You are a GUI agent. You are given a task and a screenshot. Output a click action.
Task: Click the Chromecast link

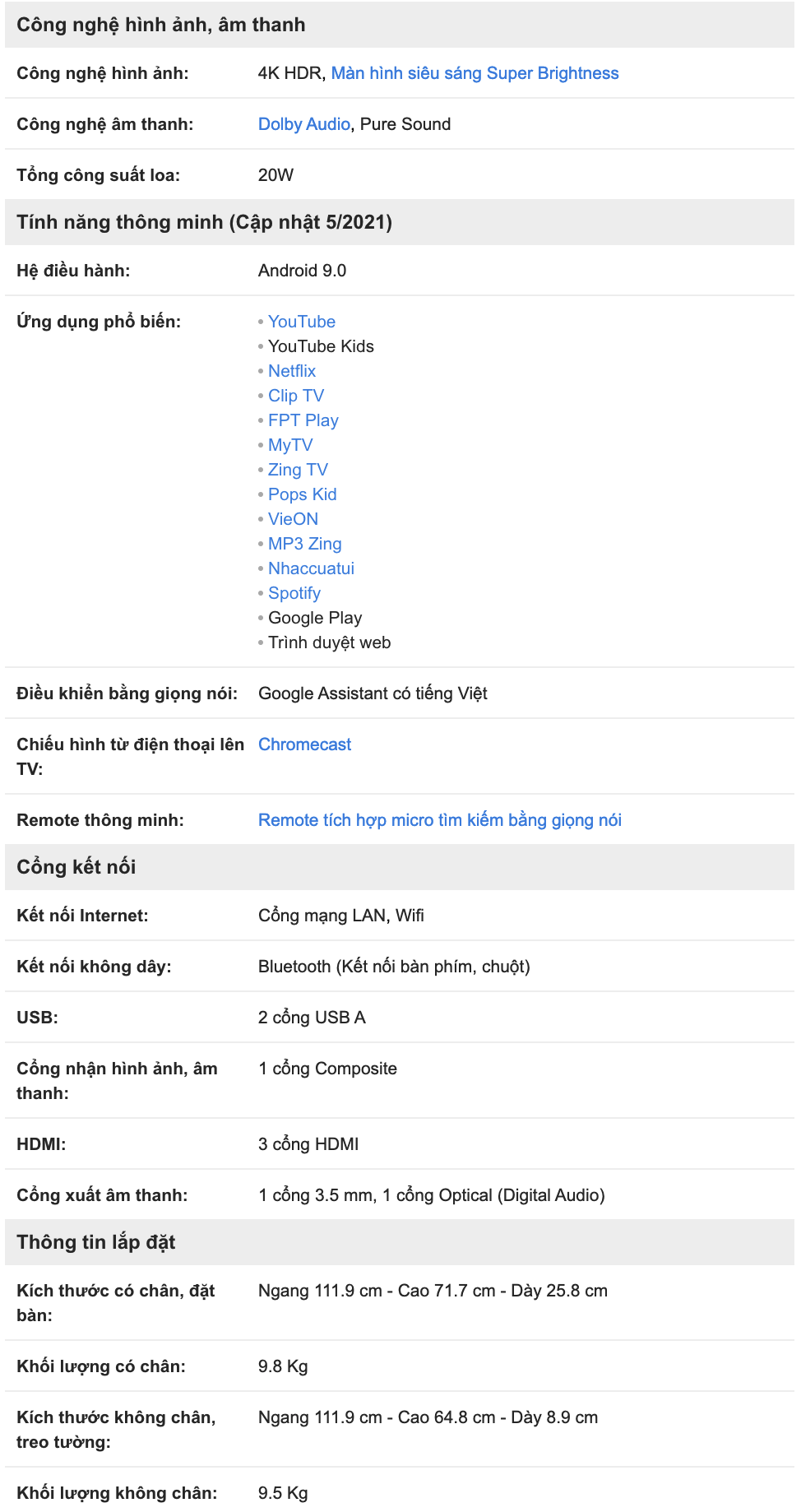(x=304, y=744)
